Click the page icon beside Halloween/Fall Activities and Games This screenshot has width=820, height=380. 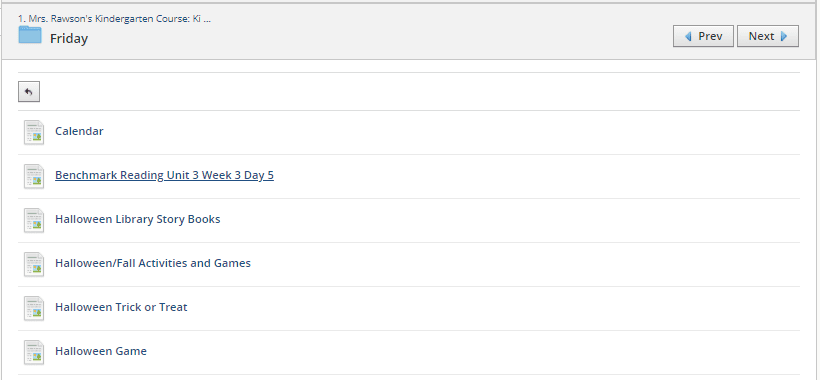pyautogui.click(x=34, y=264)
